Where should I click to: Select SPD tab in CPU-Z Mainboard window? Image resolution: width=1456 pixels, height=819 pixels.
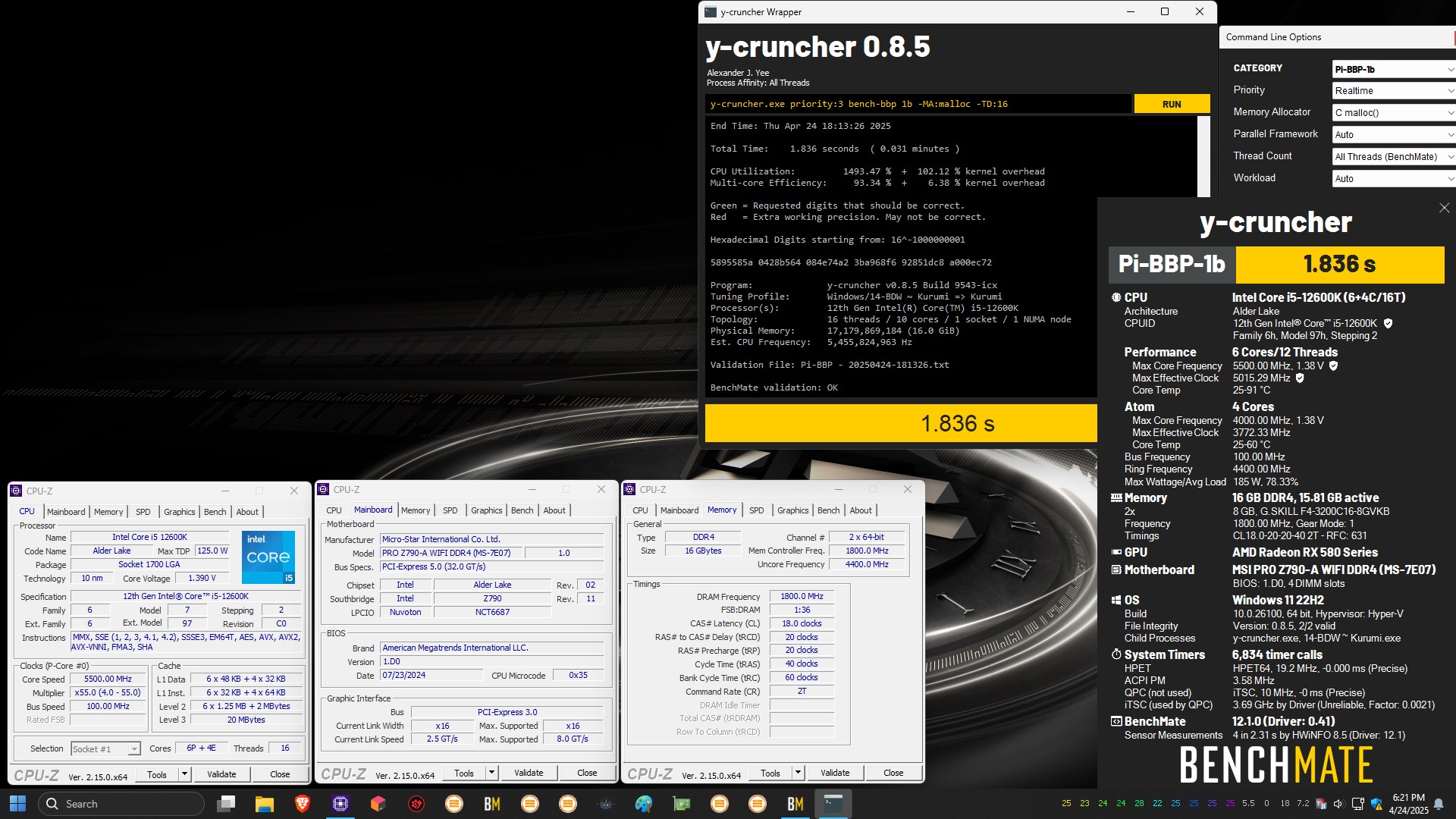click(450, 510)
